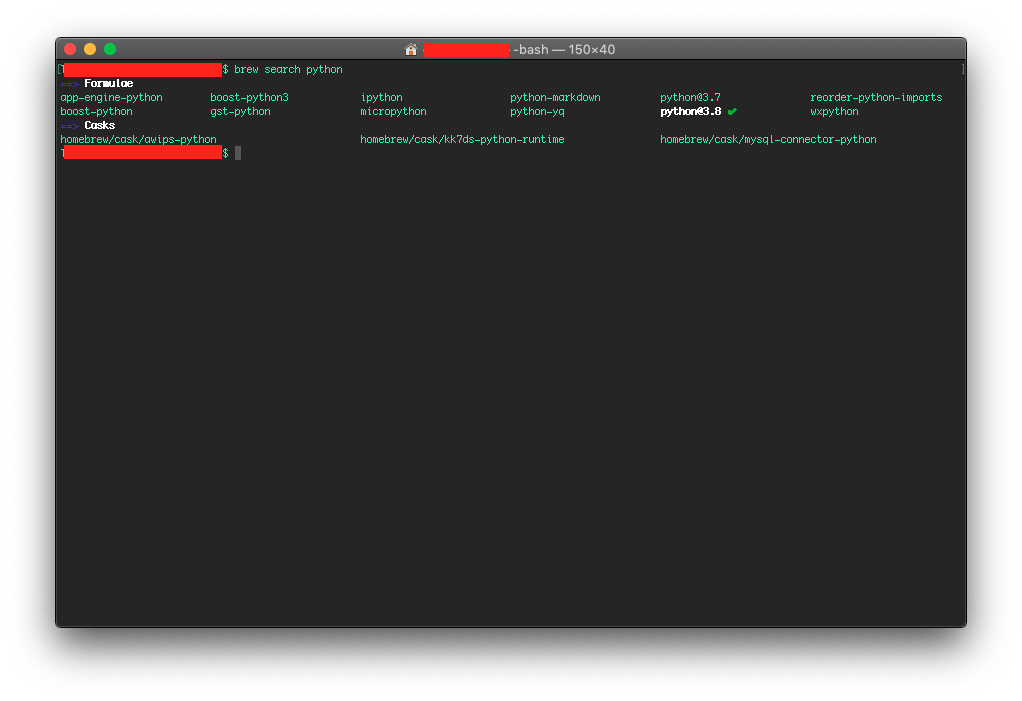Select the app-engine-python formula text

(111, 98)
